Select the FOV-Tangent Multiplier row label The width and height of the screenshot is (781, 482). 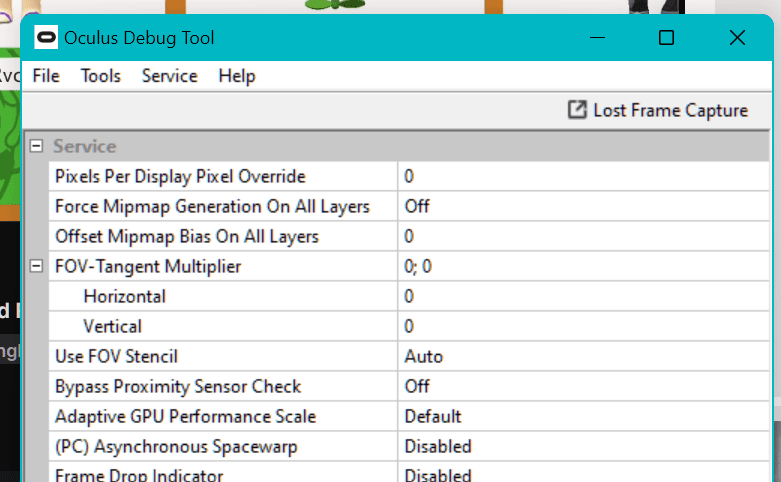pos(148,266)
